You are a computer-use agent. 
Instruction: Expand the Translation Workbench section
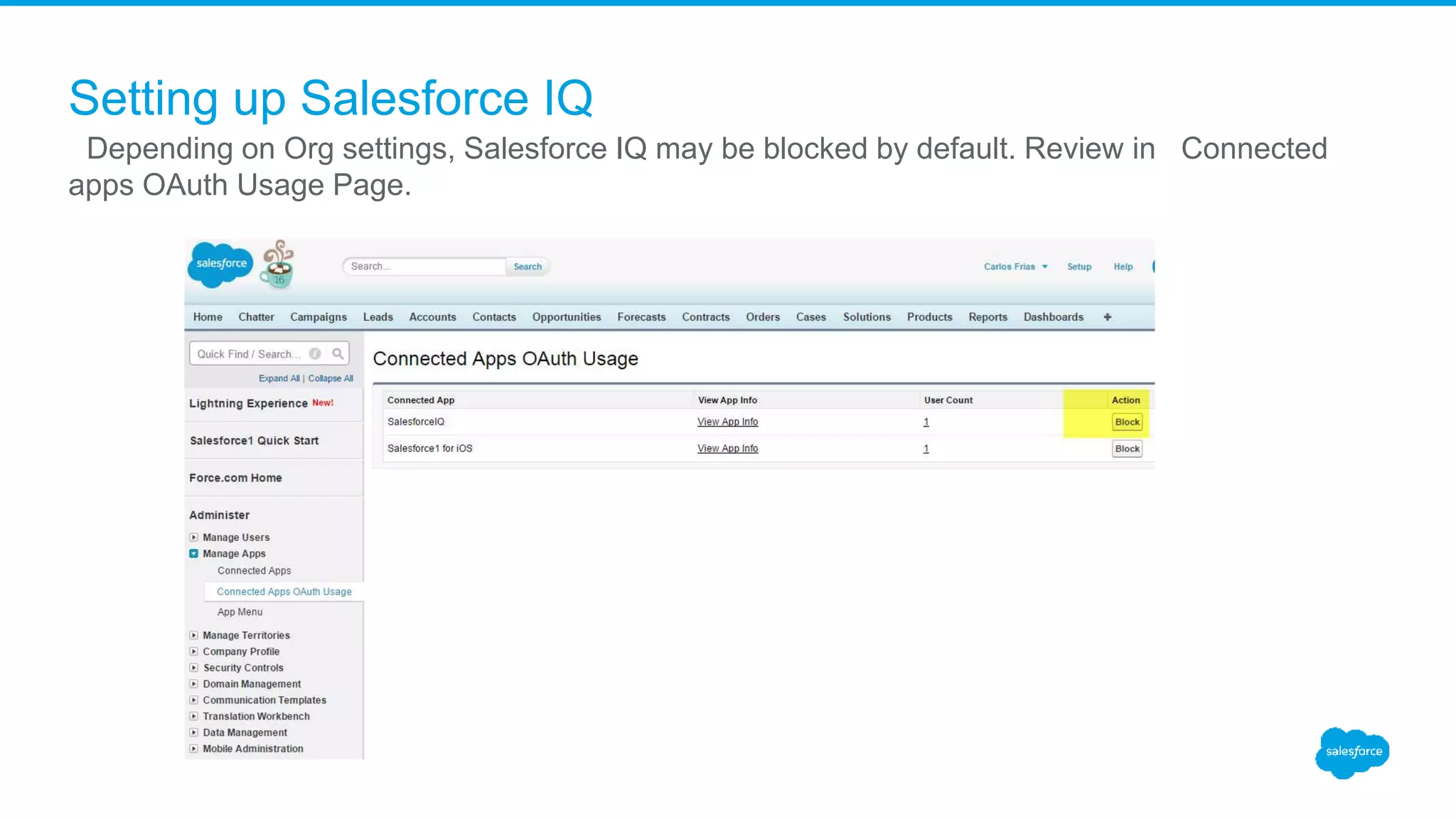tap(193, 717)
